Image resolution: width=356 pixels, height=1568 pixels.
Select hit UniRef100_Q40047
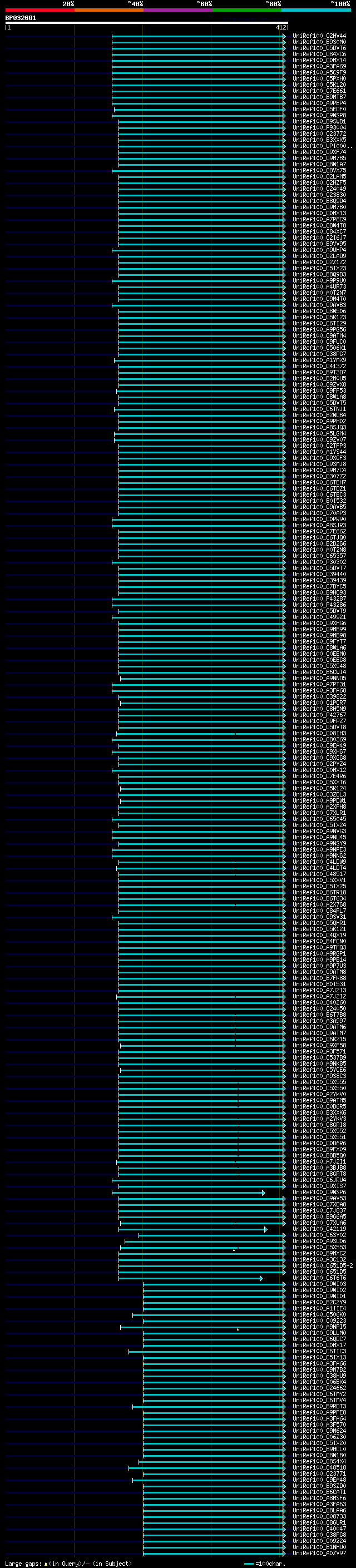tap(319, 1529)
